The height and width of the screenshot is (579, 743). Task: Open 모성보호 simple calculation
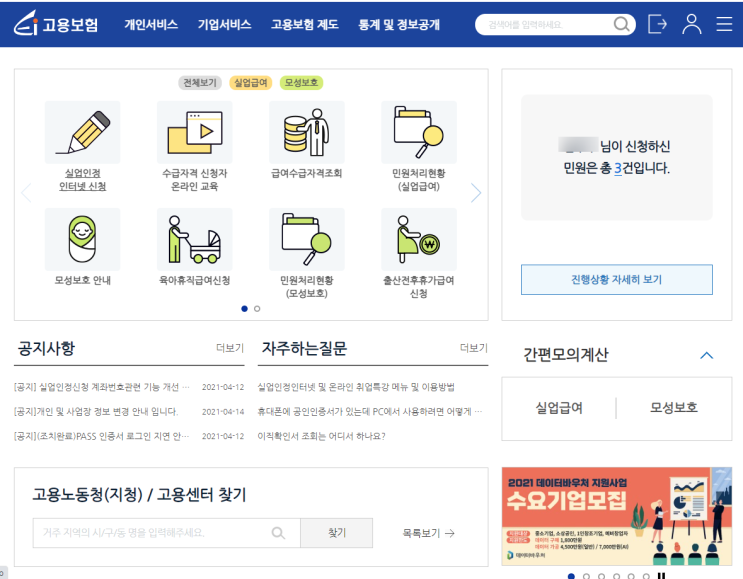(x=674, y=407)
